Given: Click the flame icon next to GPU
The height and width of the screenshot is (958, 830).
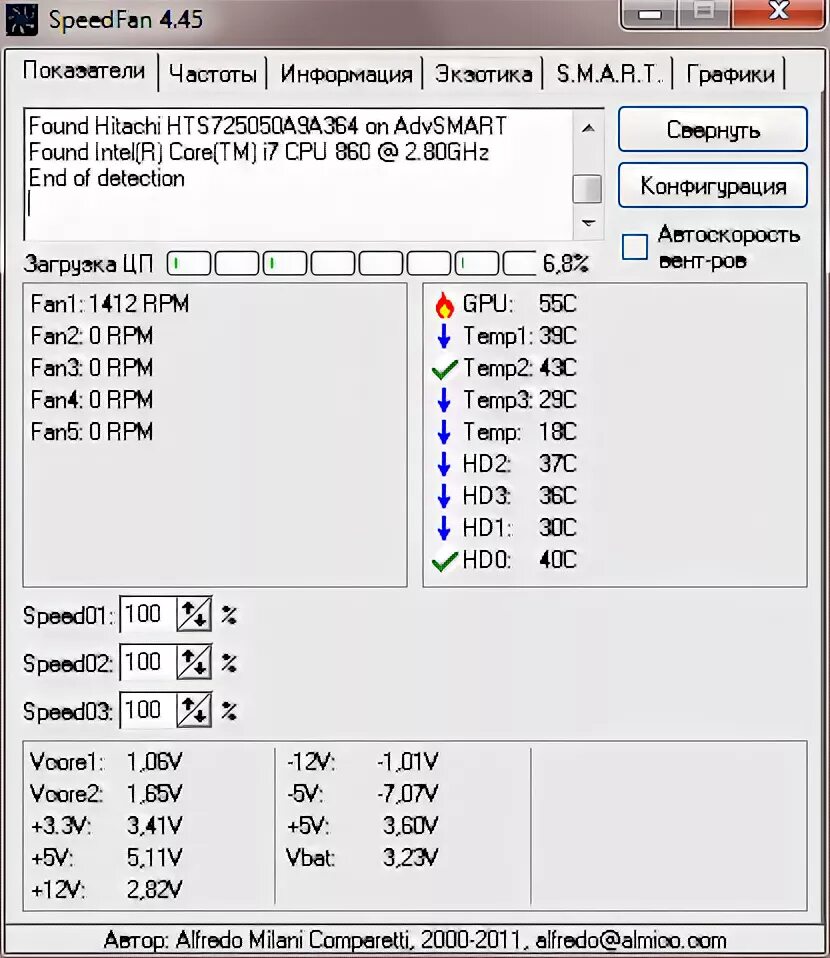Looking at the screenshot, I should tap(444, 304).
